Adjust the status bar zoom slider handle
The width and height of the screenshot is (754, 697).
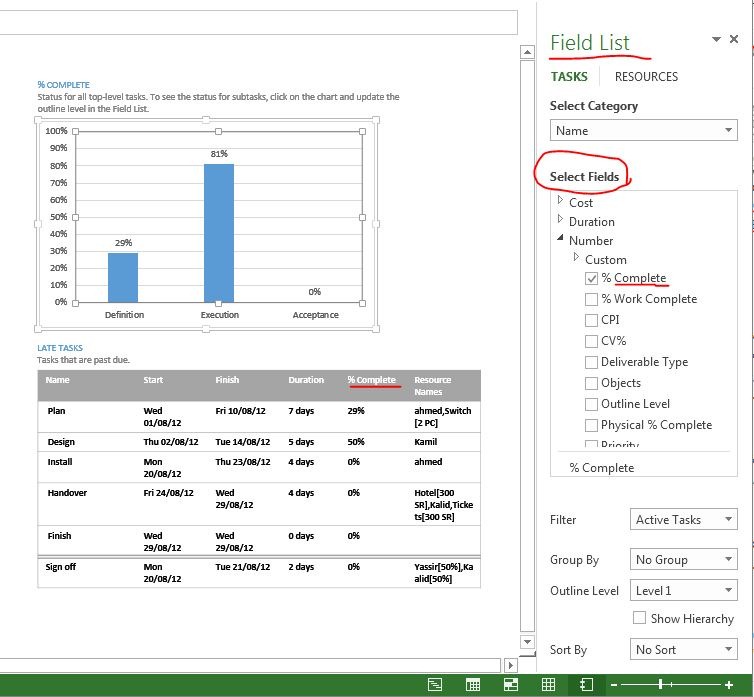661,684
